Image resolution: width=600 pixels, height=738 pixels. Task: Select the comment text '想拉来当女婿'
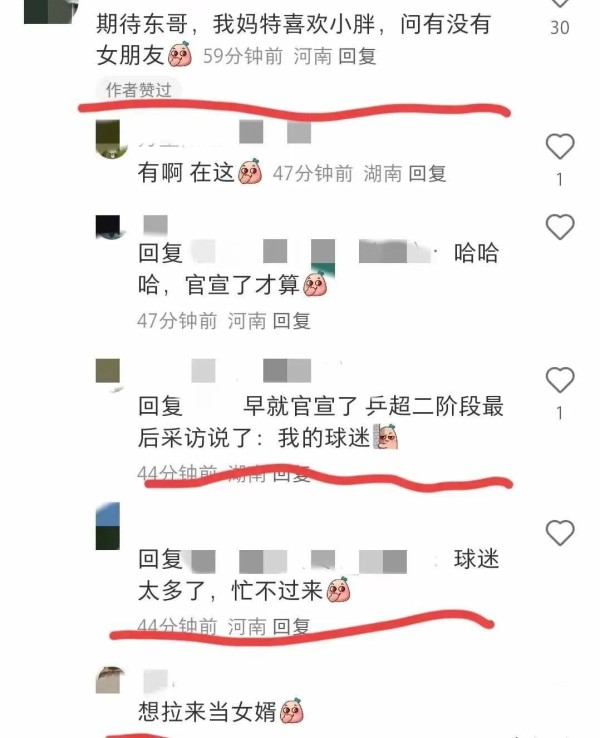point(207,711)
